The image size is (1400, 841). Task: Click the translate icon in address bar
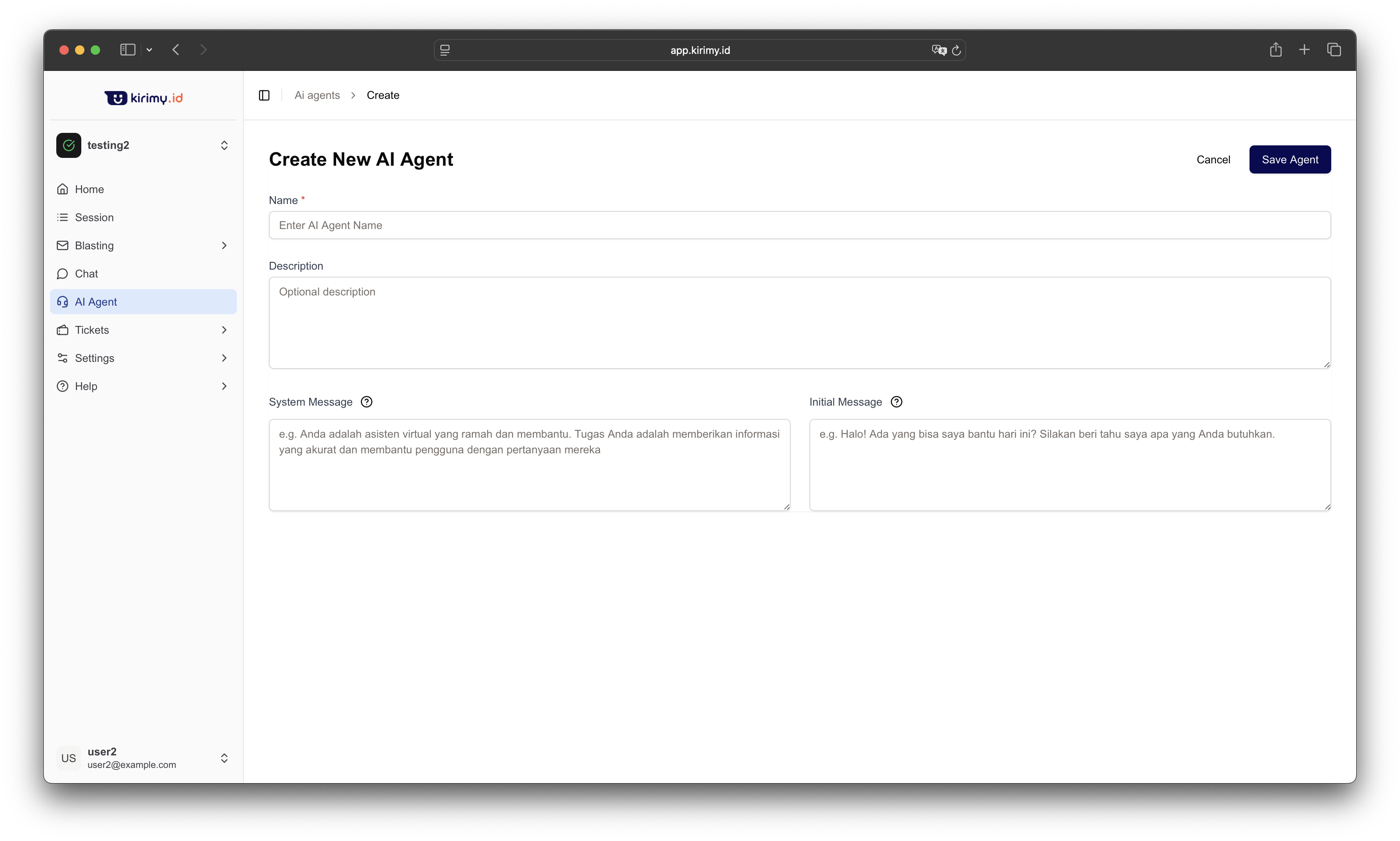[x=939, y=50]
